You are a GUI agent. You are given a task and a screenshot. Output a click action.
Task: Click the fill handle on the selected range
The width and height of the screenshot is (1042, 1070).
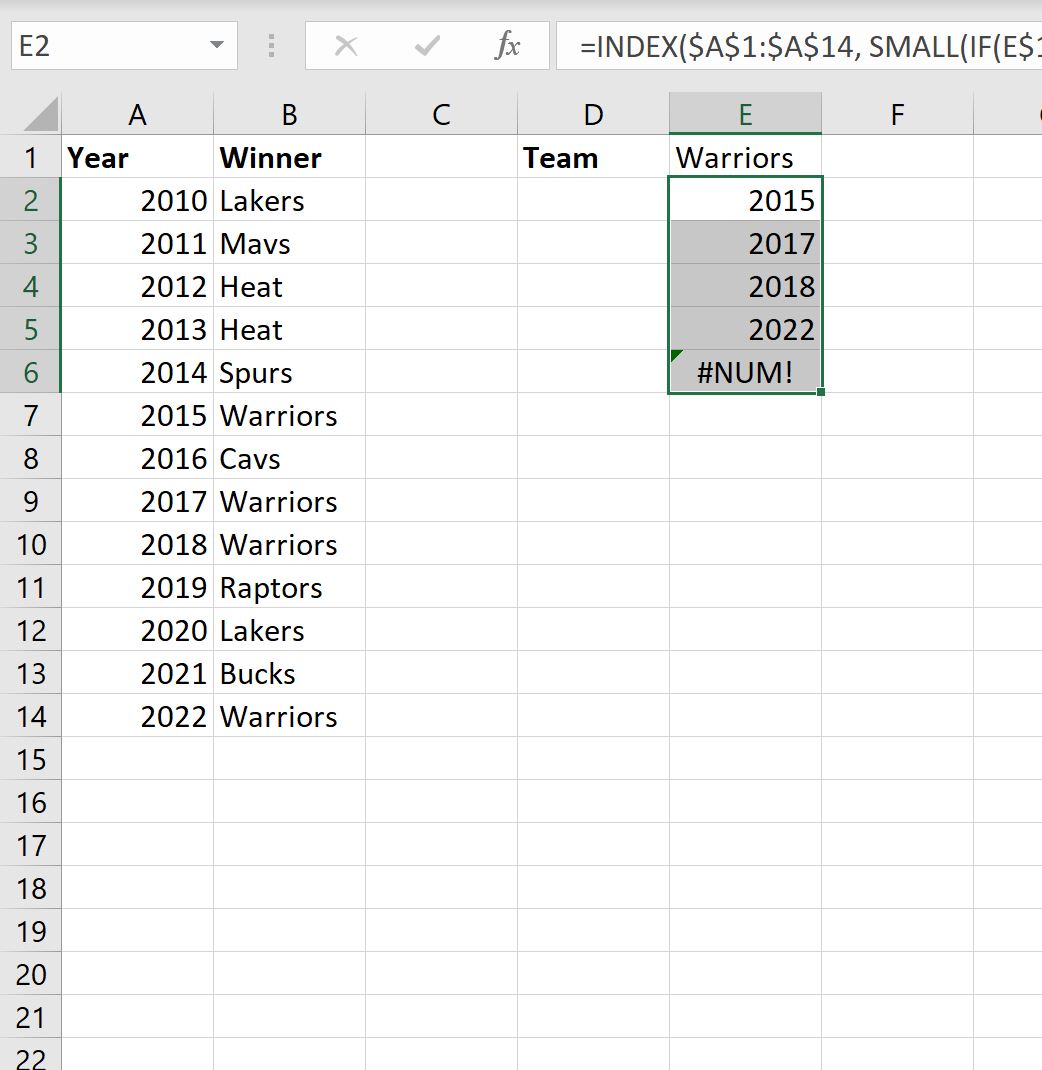tap(819, 390)
